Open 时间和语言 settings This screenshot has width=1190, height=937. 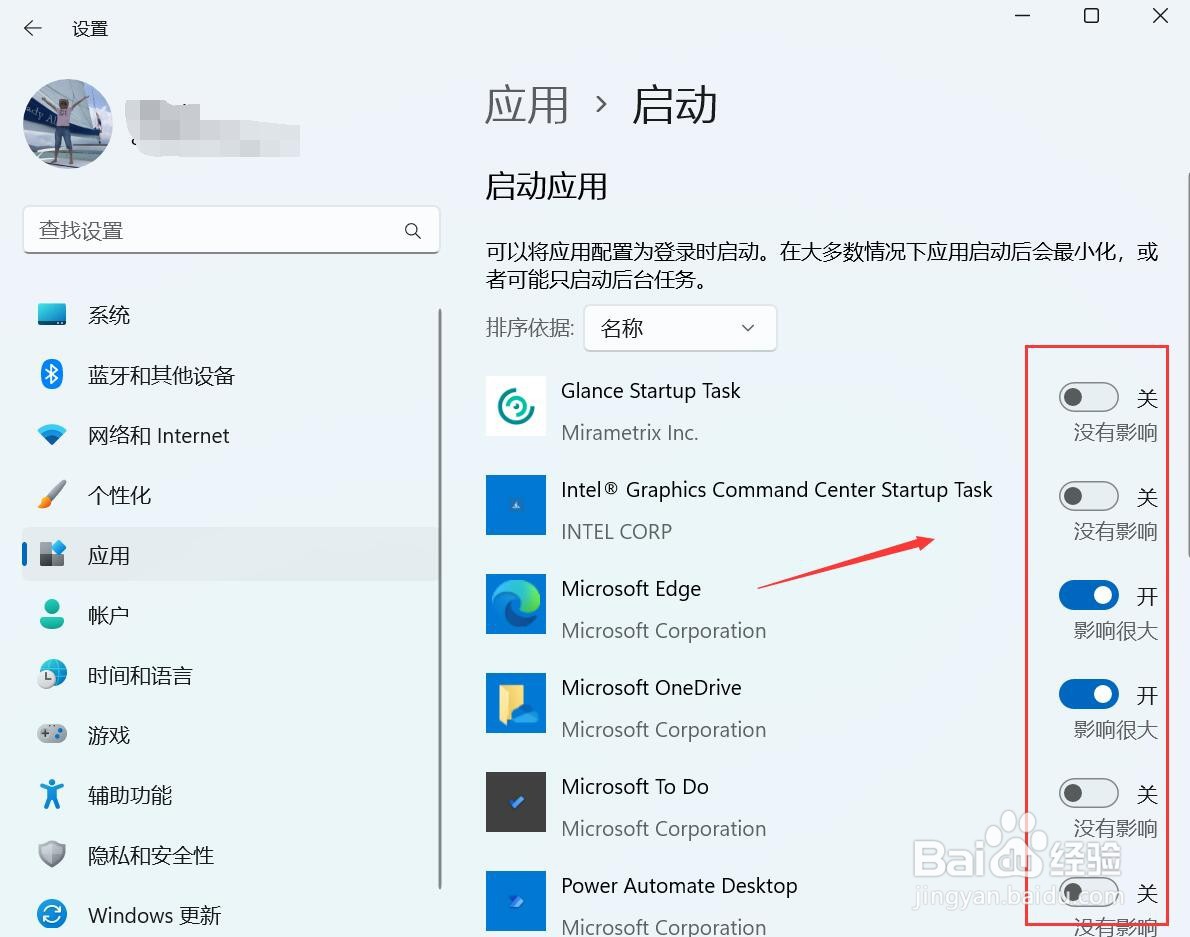(x=230, y=674)
